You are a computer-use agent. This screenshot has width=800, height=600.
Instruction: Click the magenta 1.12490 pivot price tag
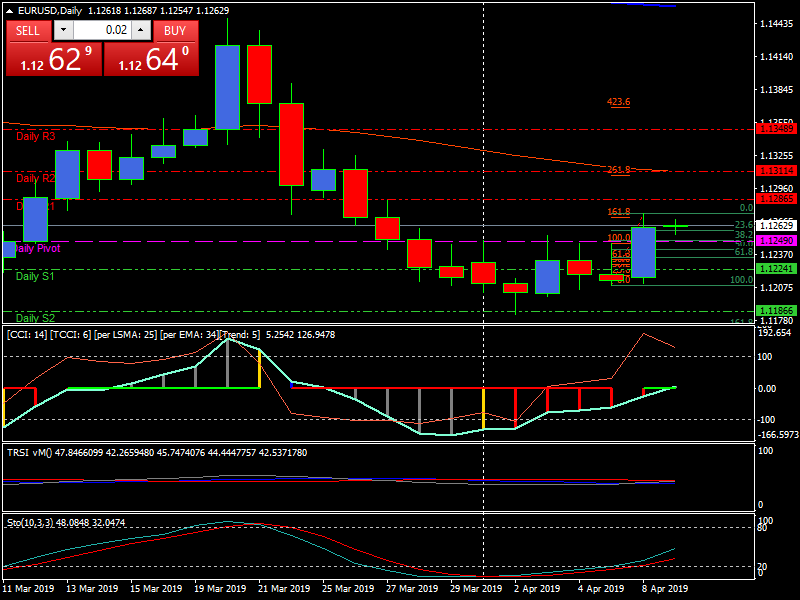point(777,241)
